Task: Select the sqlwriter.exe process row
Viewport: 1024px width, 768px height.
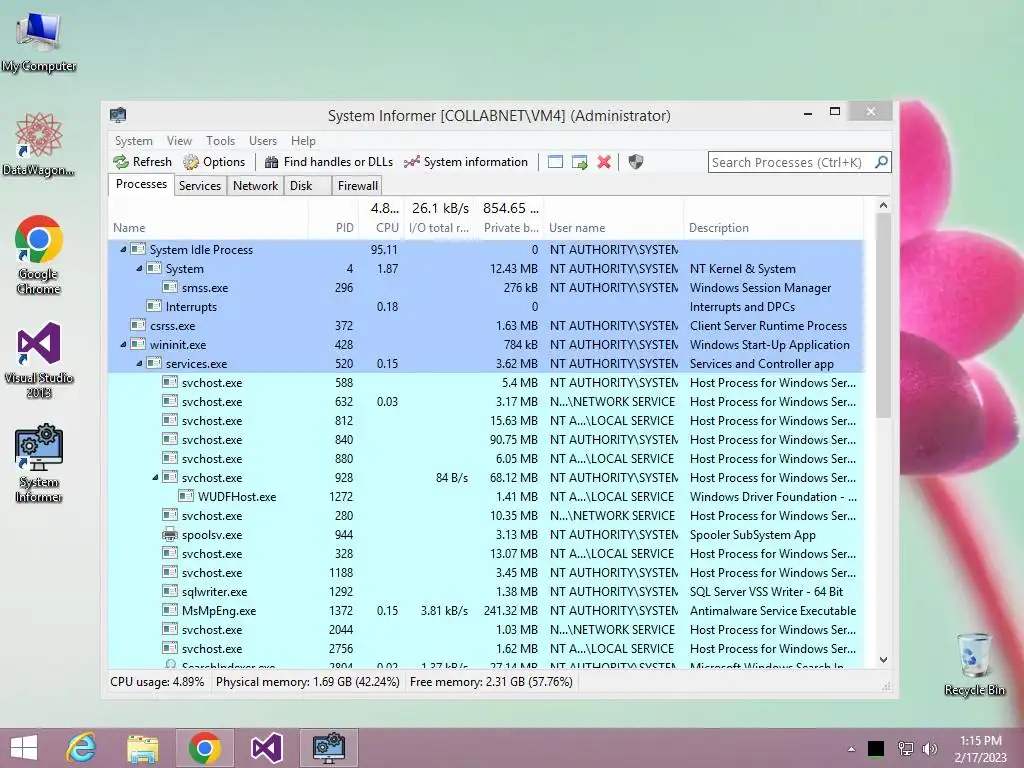Action: [x=486, y=592]
